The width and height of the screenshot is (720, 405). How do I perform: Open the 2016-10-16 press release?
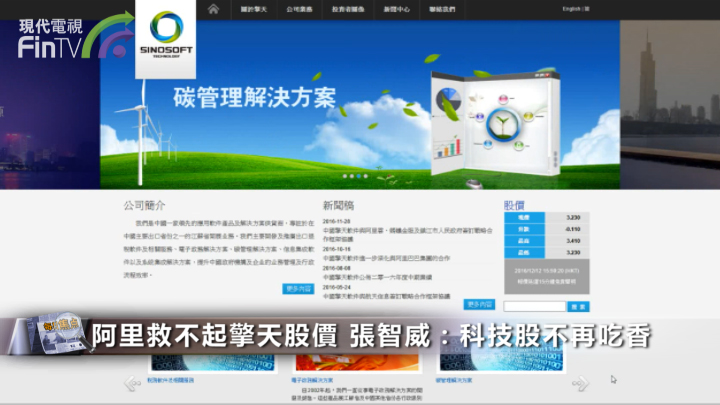click(x=386, y=258)
